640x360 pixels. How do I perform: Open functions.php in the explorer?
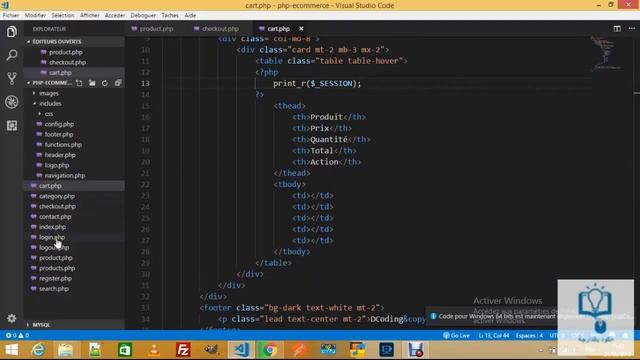pyautogui.click(x=63, y=144)
